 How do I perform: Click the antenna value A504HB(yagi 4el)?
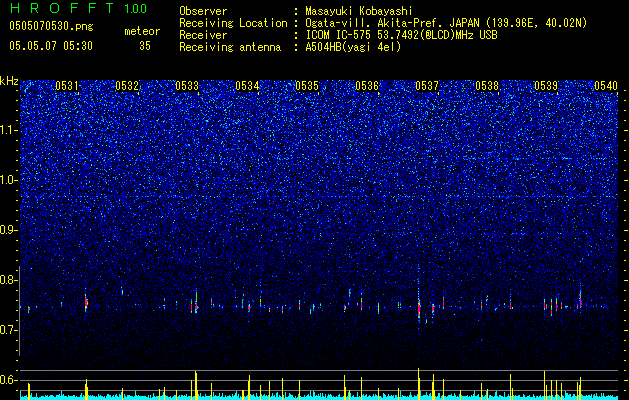pyautogui.click(x=353, y=47)
